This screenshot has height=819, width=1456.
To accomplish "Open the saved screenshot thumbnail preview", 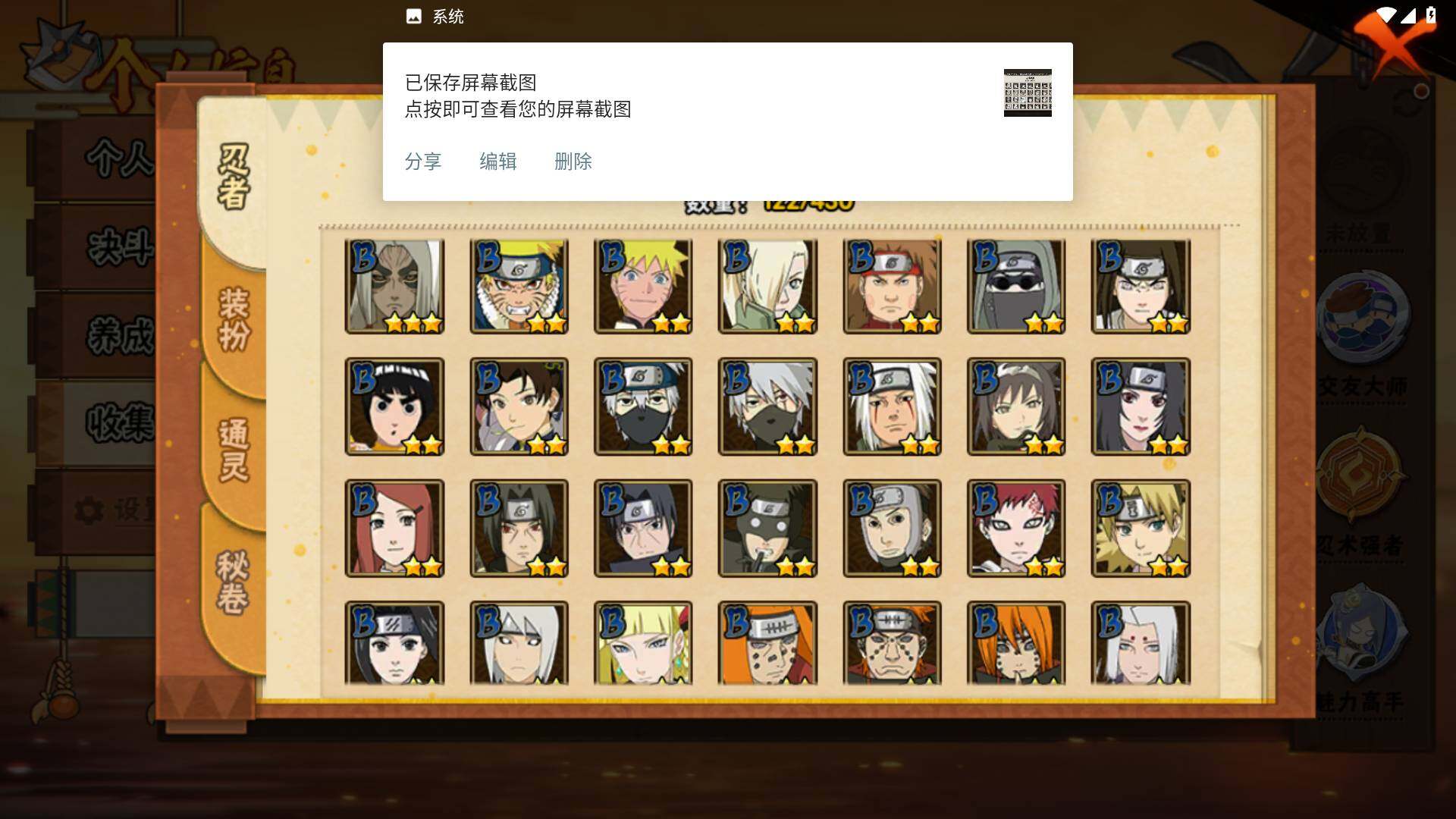I will [1028, 93].
